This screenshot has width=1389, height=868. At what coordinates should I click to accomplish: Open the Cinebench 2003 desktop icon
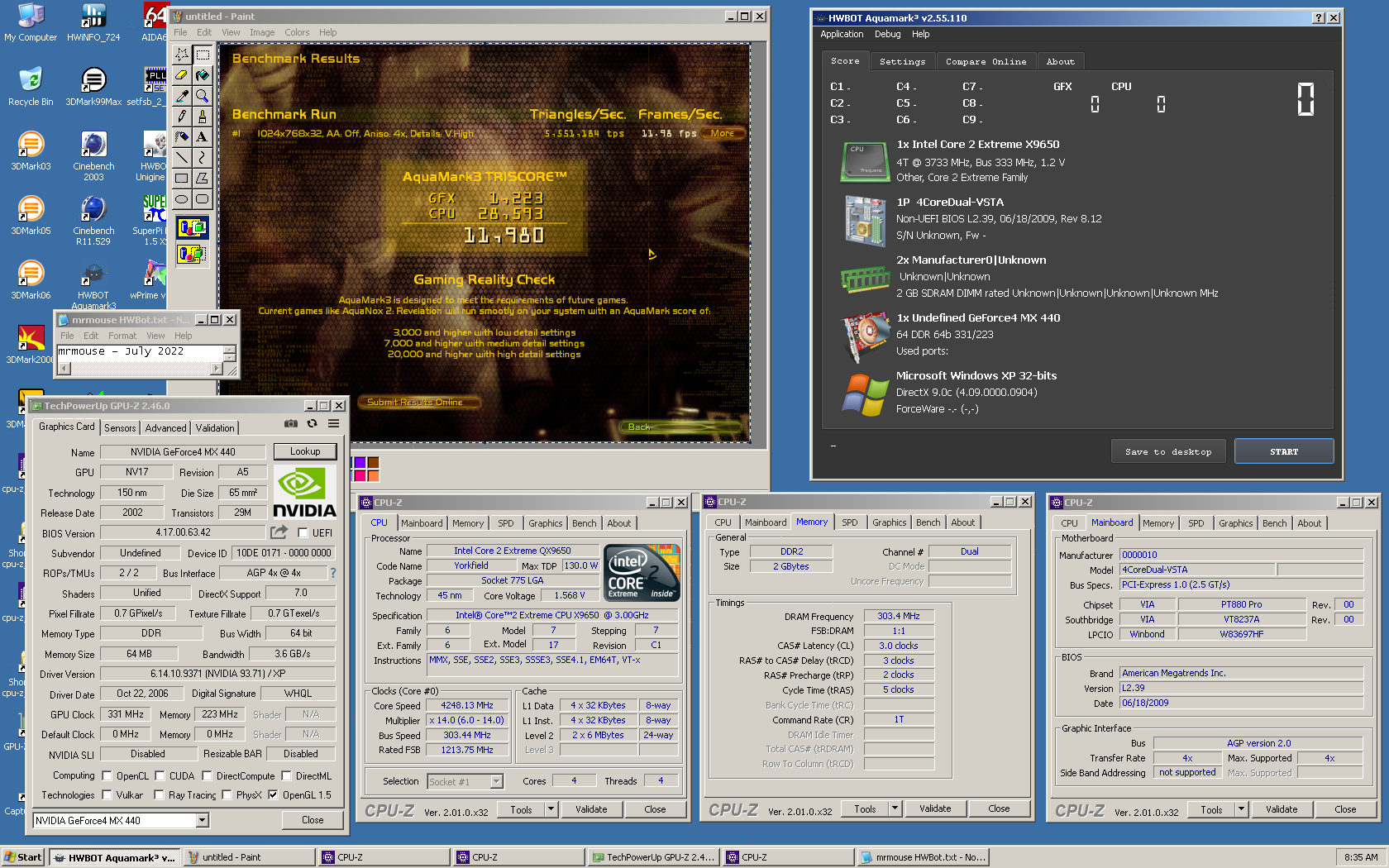(93, 155)
